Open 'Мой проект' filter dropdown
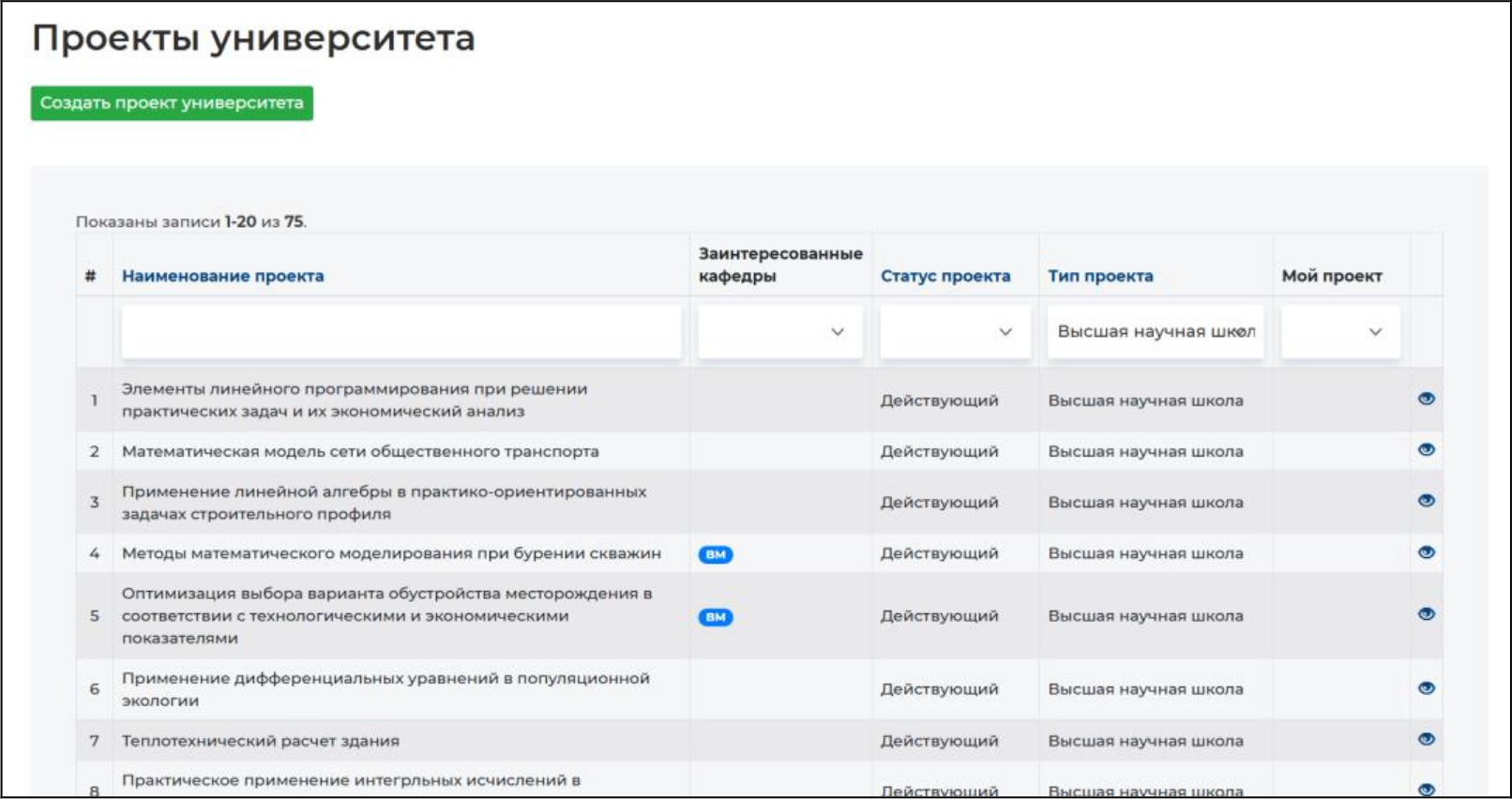Viewport: 1512px width, 799px height. tap(1340, 332)
